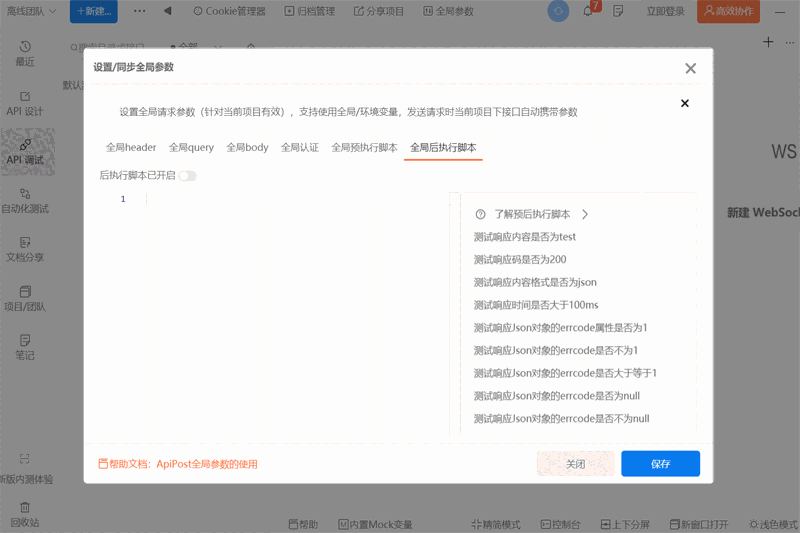Open 自动化测试 in the sidebar
Image resolution: width=800 pixels, height=533 pixels.
24,201
